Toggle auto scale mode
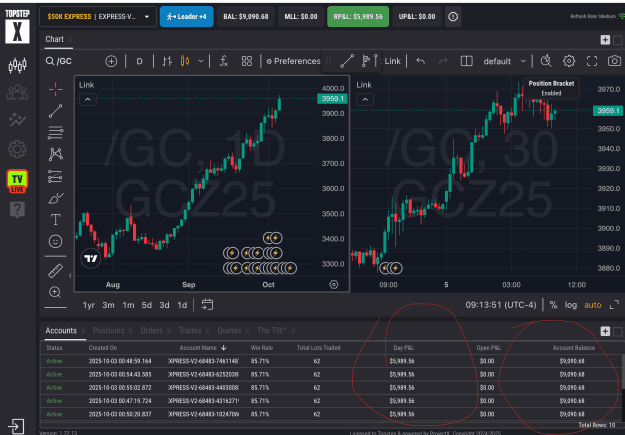The image size is (625, 435). tap(593, 305)
